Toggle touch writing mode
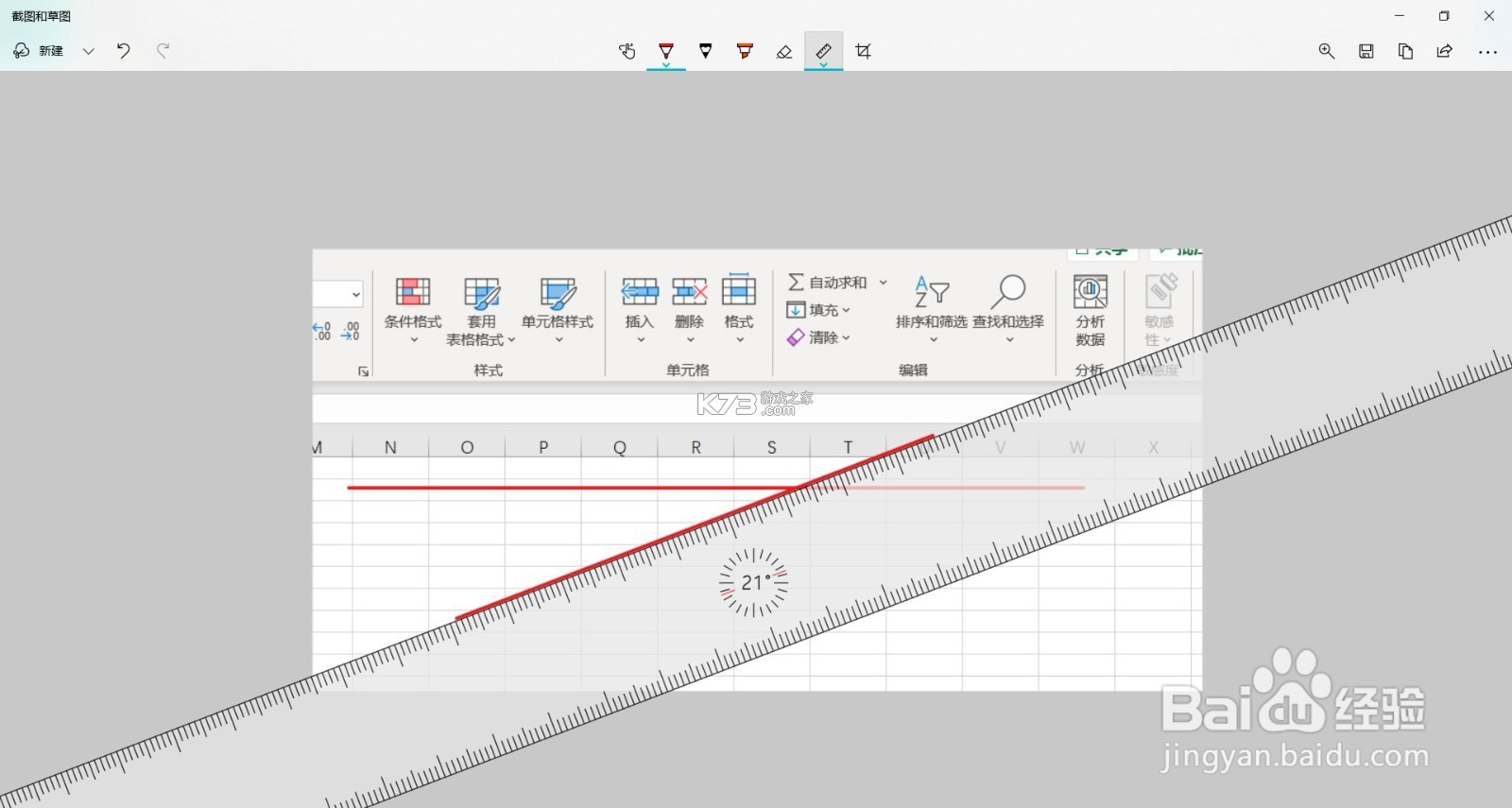 point(627,51)
